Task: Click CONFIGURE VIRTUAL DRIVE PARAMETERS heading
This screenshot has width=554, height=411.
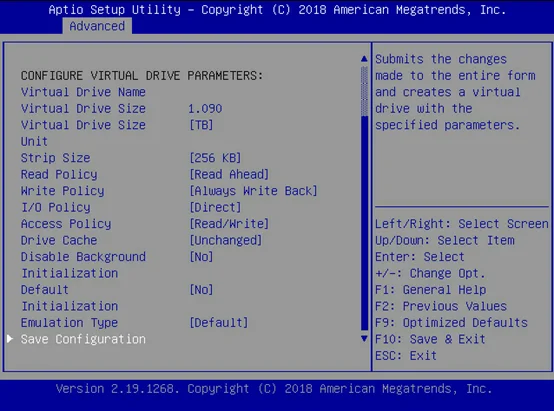Action: pos(142,76)
